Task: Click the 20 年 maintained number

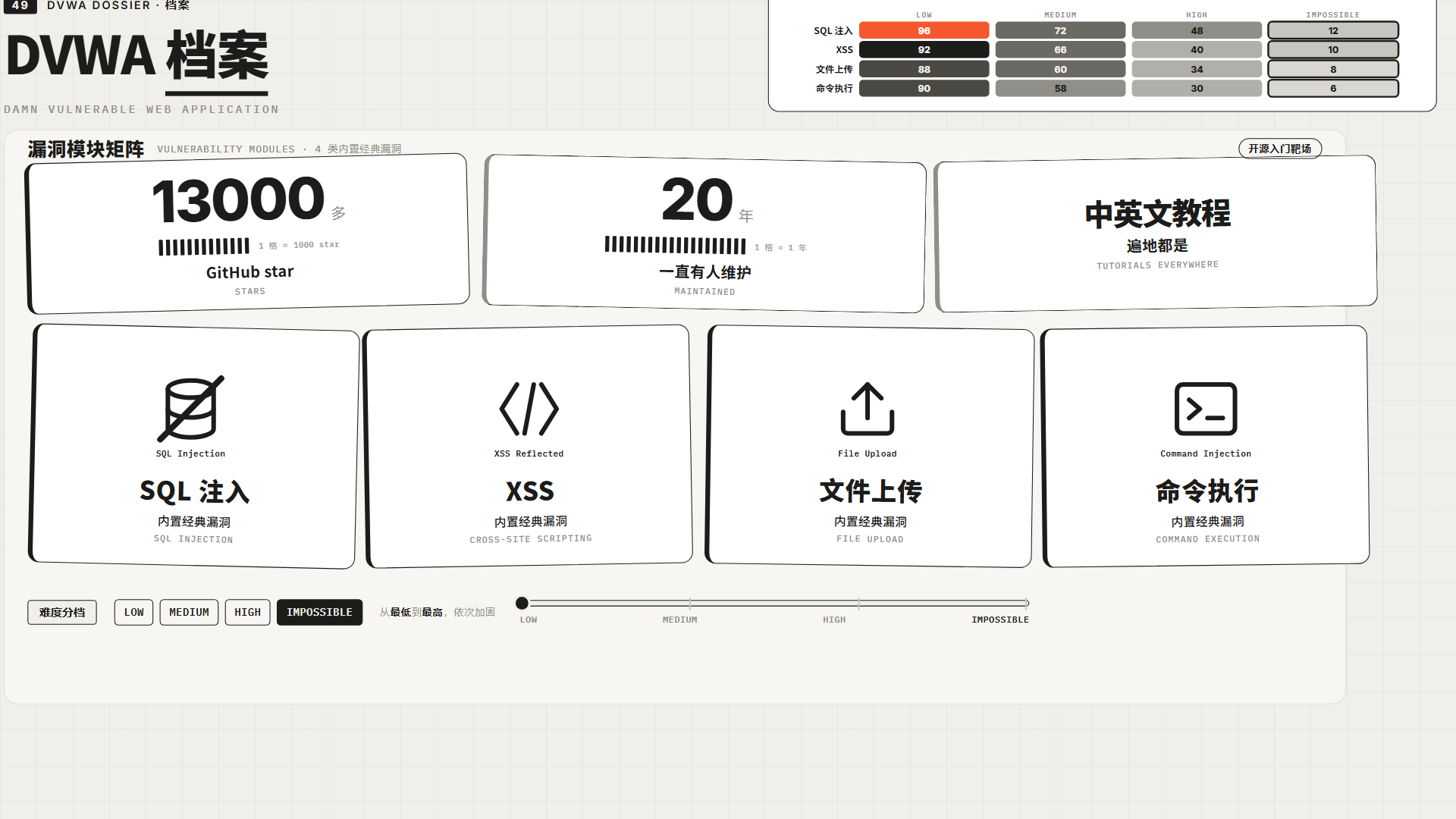Action: pos(697,200)
